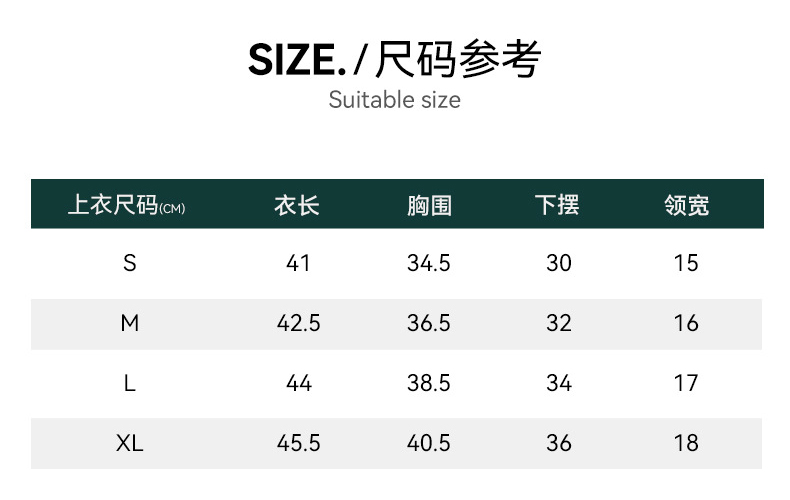
Task: Click the 45.5 length cell in XL row
Action: pos(298,443)
